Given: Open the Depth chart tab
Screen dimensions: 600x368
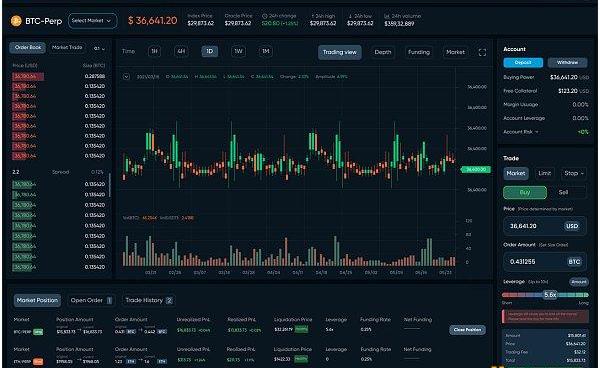Looking at the screenshot, I should pos(383,52).
